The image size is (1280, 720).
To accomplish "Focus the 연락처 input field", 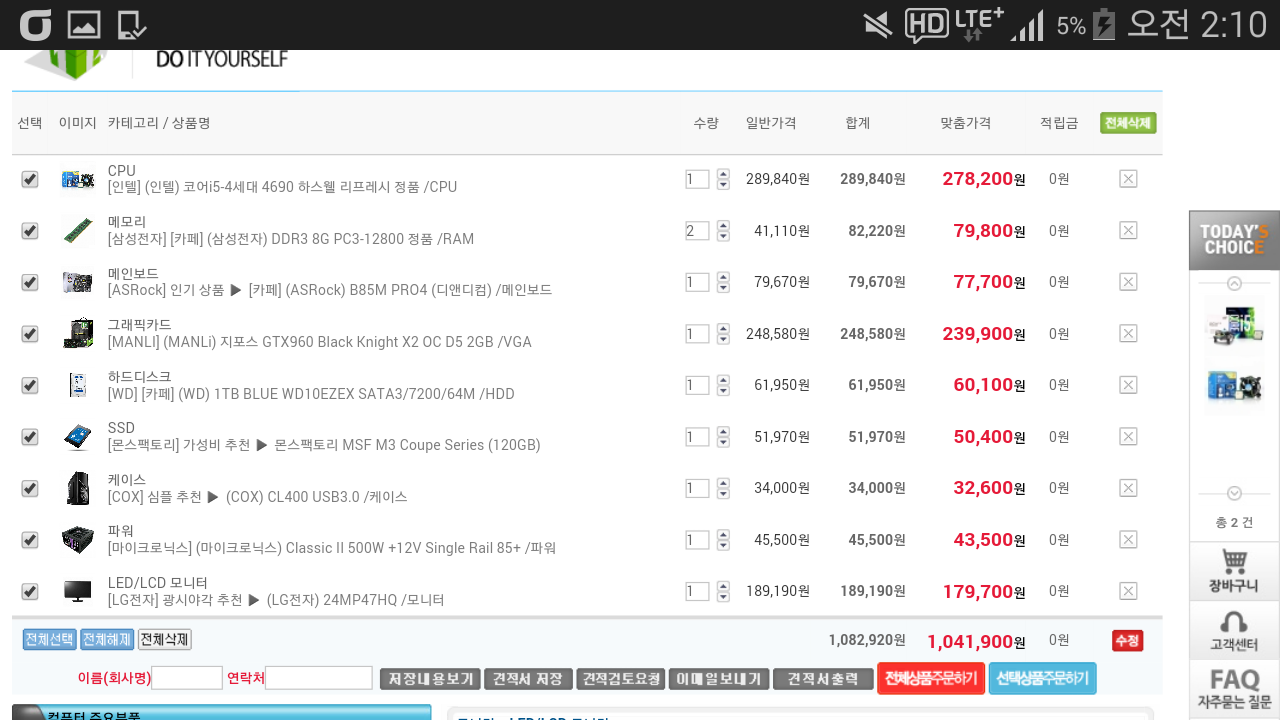I will 319,678.
